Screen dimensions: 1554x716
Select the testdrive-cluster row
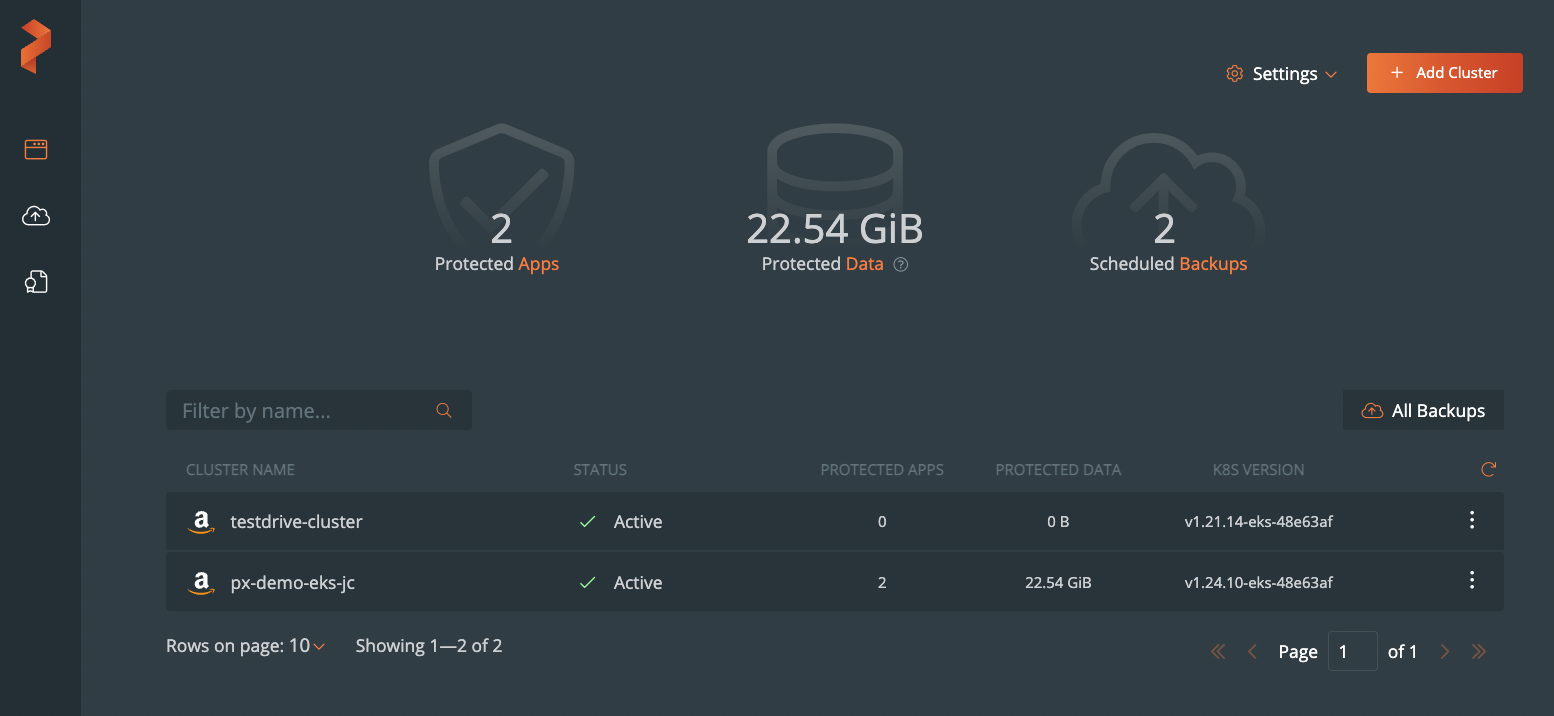pyautogui.click(x=700, y=521)
